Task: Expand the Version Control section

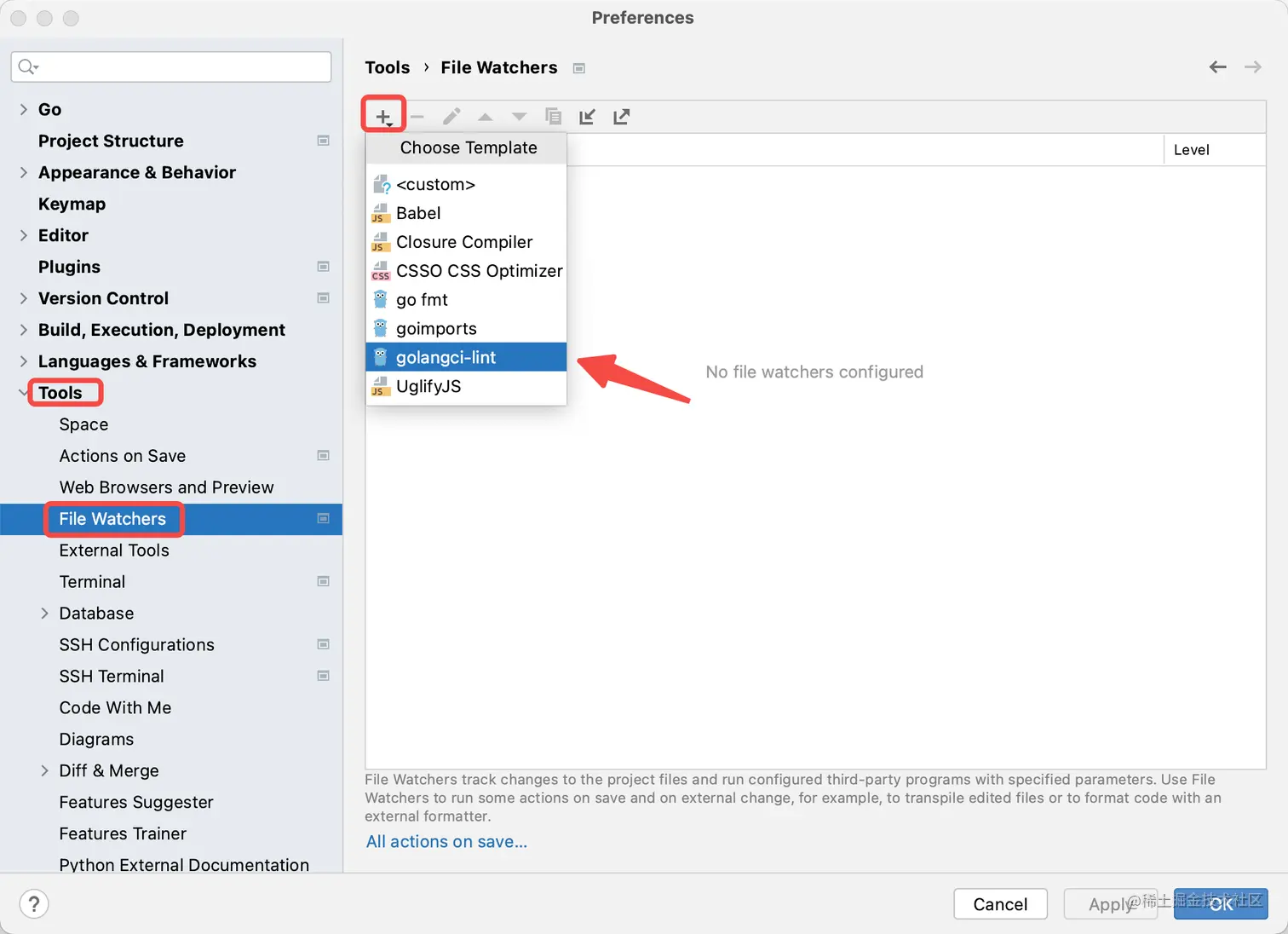Action: (x=24, y=298)
